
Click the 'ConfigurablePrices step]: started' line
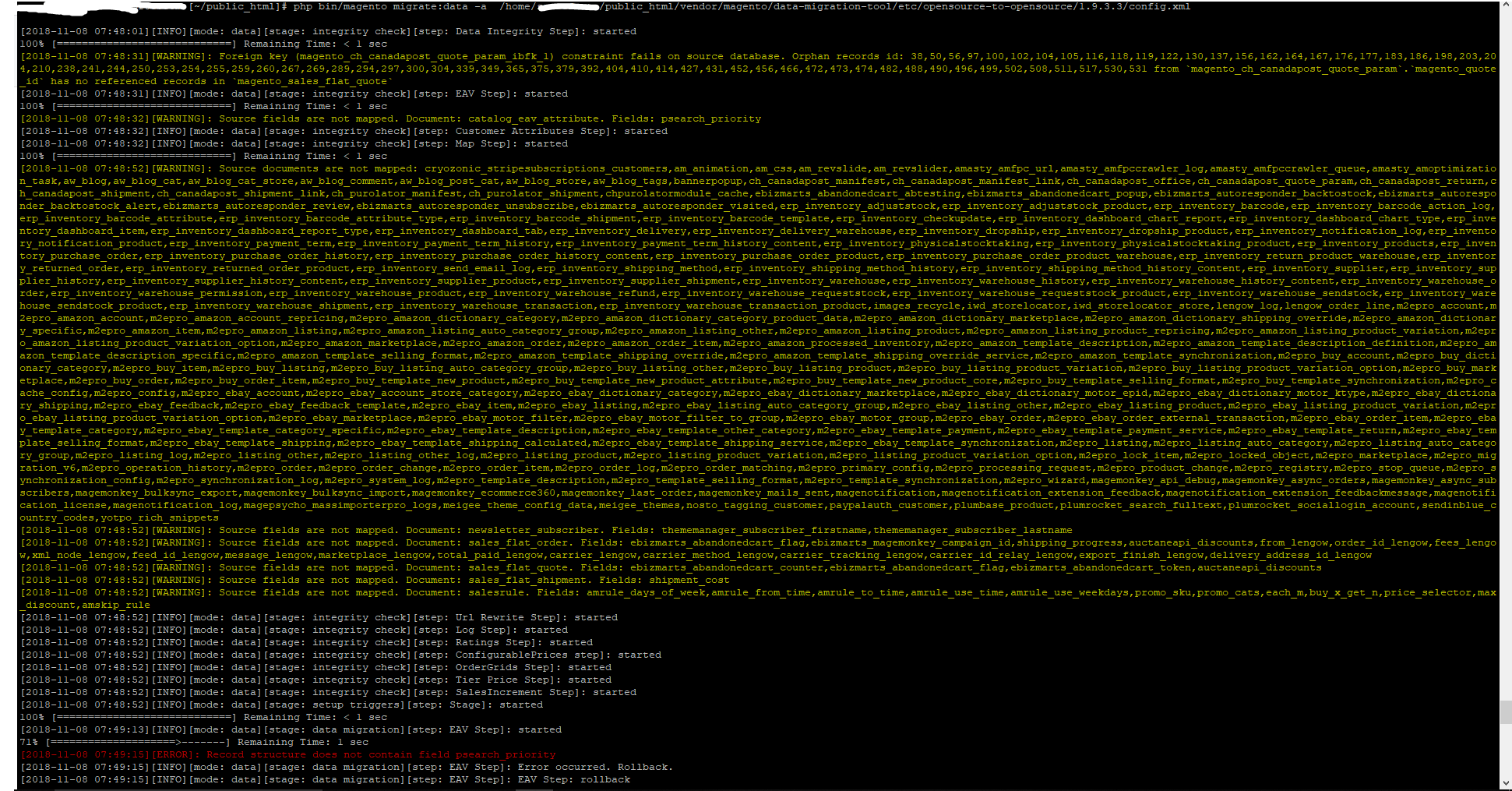click(x=340, y=655)
